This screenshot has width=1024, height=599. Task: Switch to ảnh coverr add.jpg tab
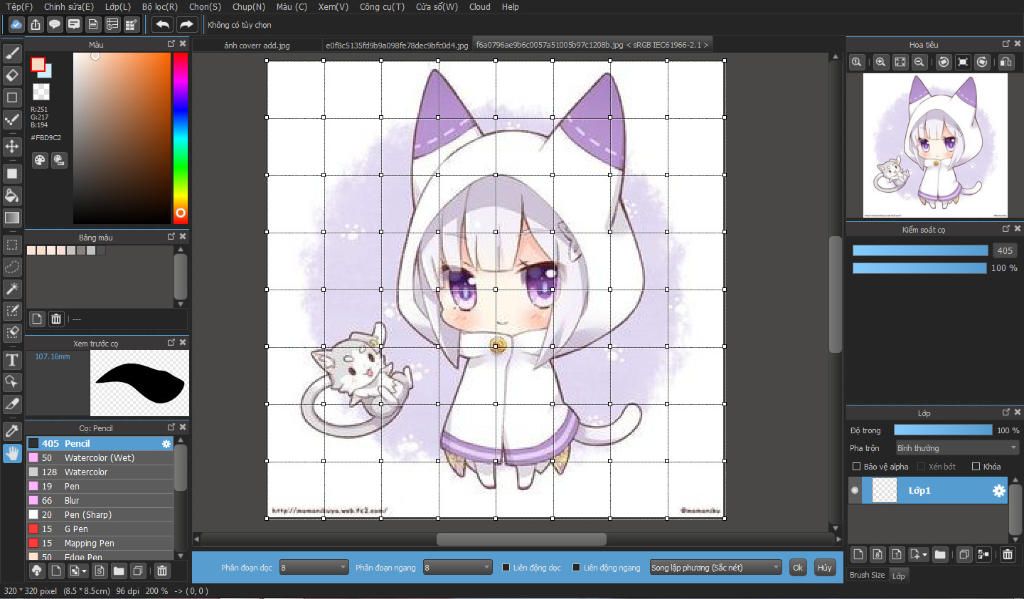(257, 45)
